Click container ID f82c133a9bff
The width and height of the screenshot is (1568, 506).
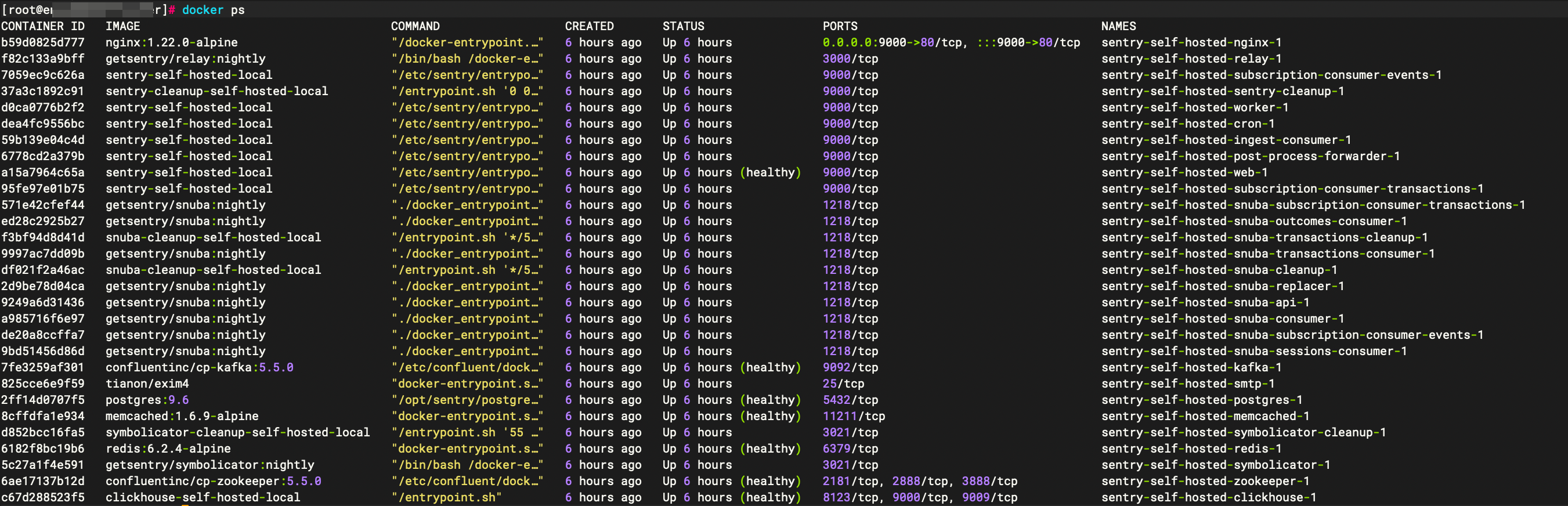tap(42, 59)
